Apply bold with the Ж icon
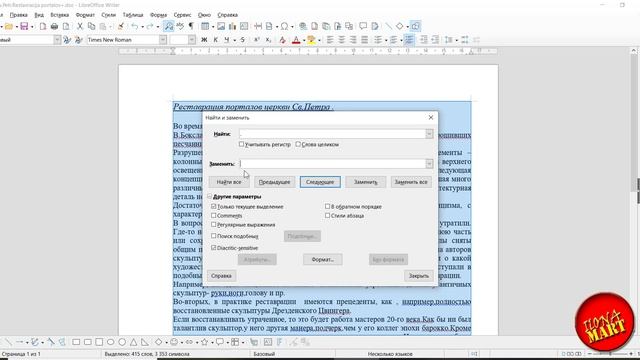Screen dimensions: 640x360 point(204,40)
